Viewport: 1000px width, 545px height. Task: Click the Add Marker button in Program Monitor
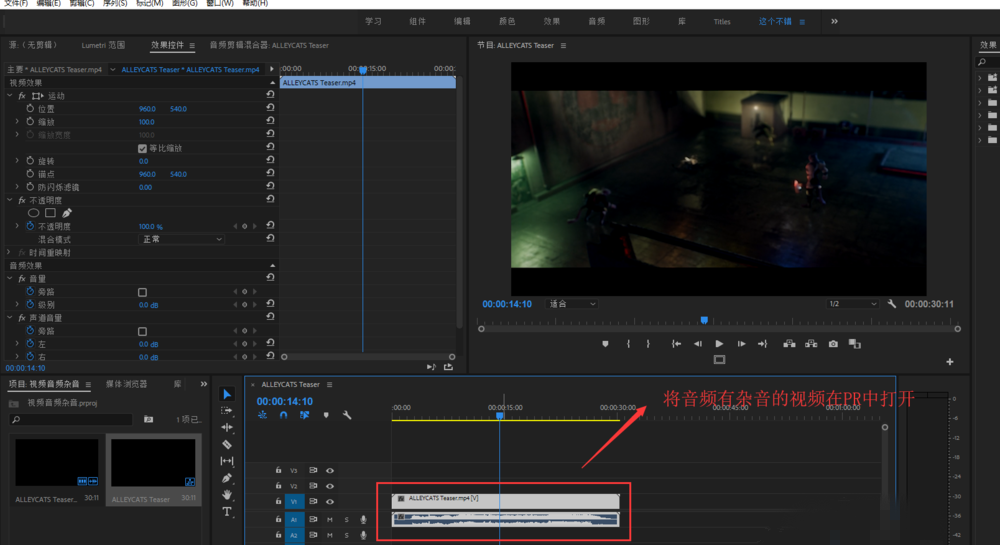click(x=605, y=344)
